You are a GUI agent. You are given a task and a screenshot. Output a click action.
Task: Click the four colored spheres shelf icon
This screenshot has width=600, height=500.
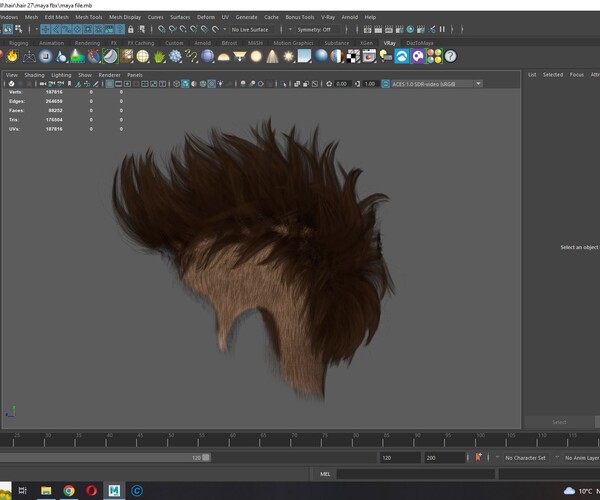[x=434, y=57]
